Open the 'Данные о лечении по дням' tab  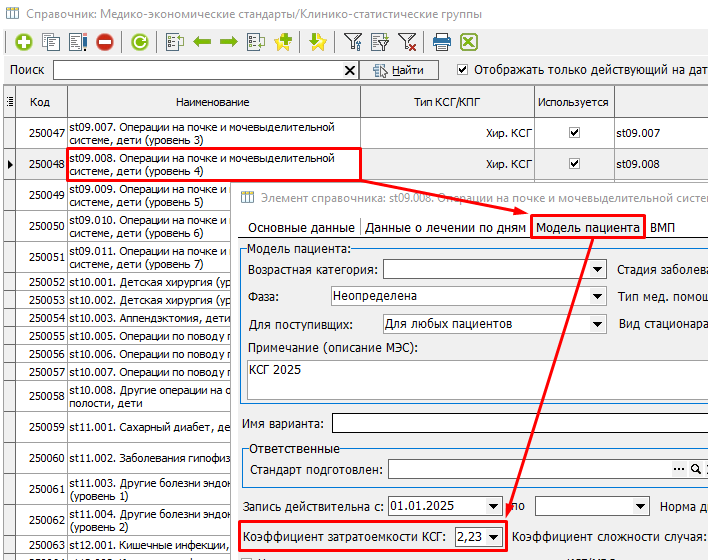445,228
